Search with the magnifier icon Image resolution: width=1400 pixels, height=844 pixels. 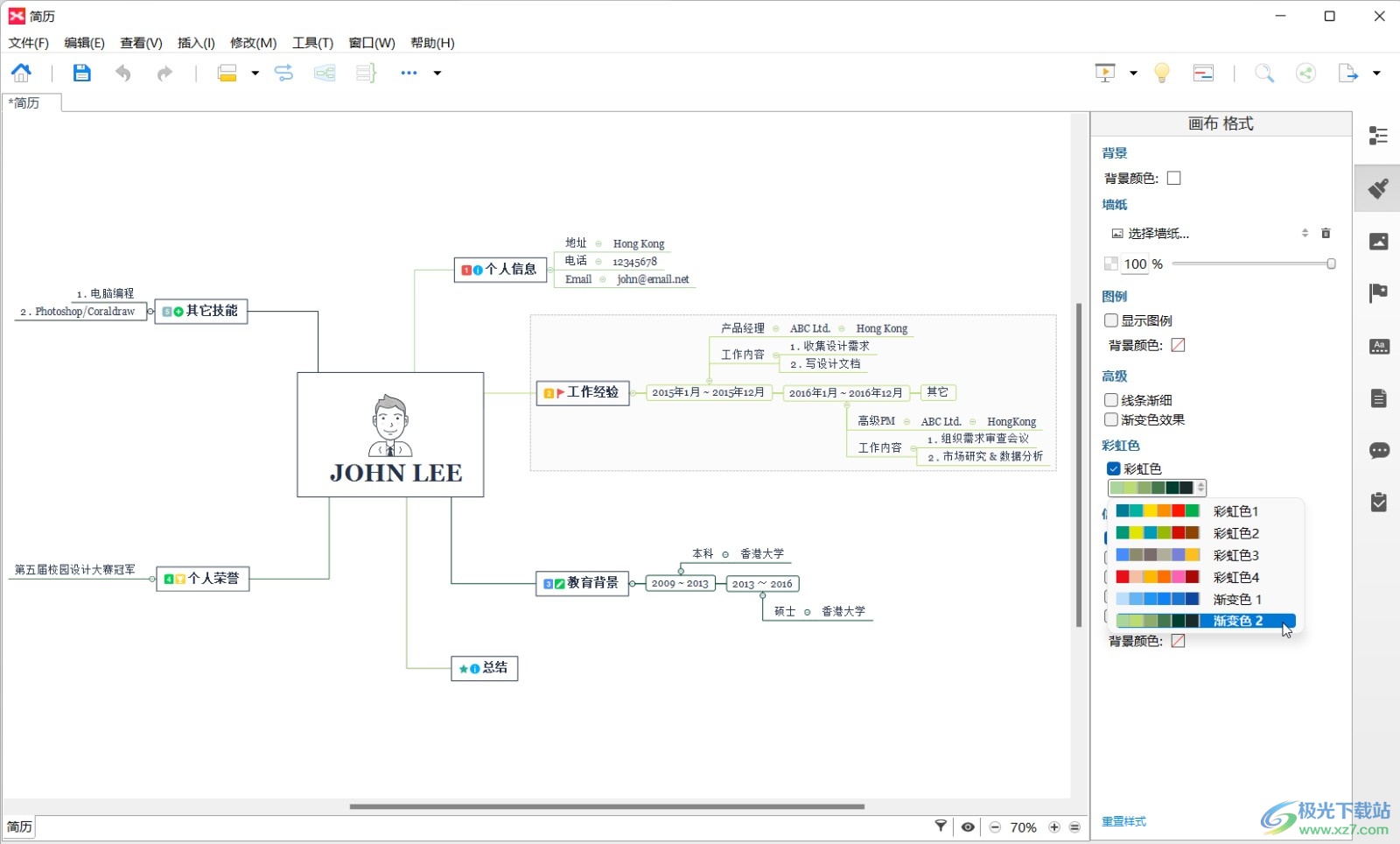[1264, 73]
